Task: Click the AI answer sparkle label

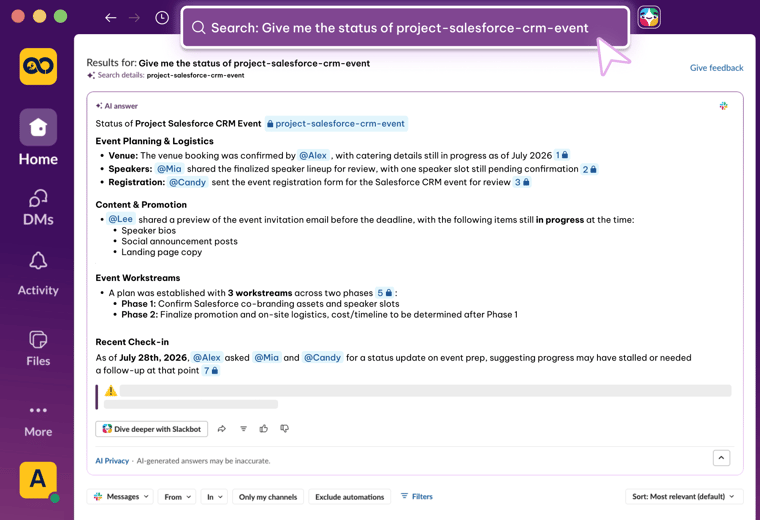Action: point(117,106)
